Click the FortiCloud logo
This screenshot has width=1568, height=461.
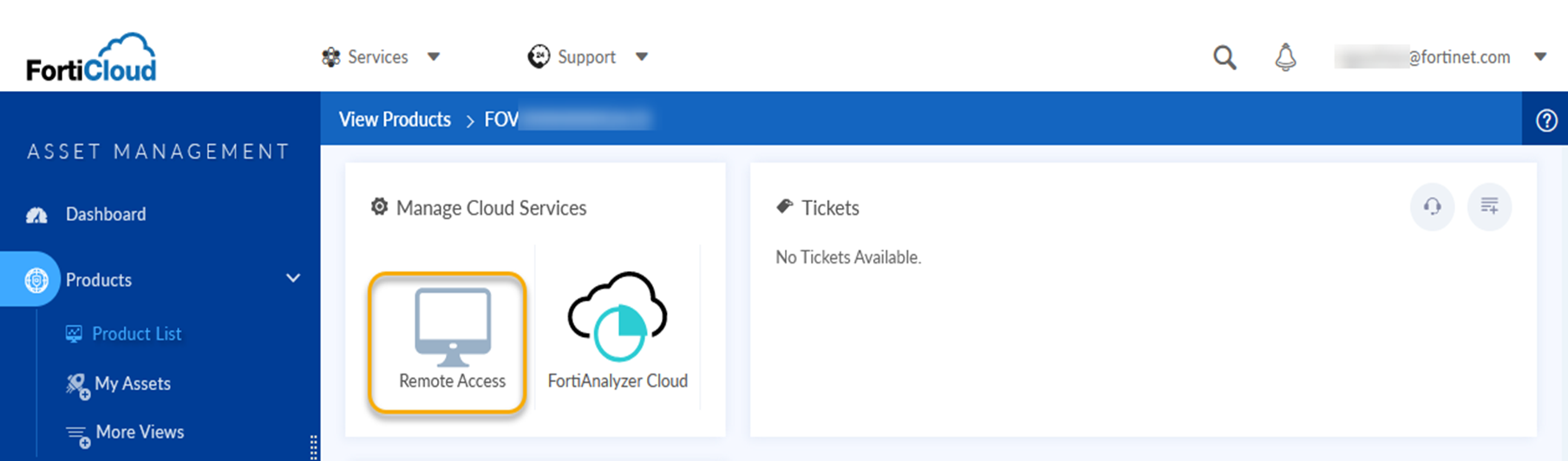91,57
